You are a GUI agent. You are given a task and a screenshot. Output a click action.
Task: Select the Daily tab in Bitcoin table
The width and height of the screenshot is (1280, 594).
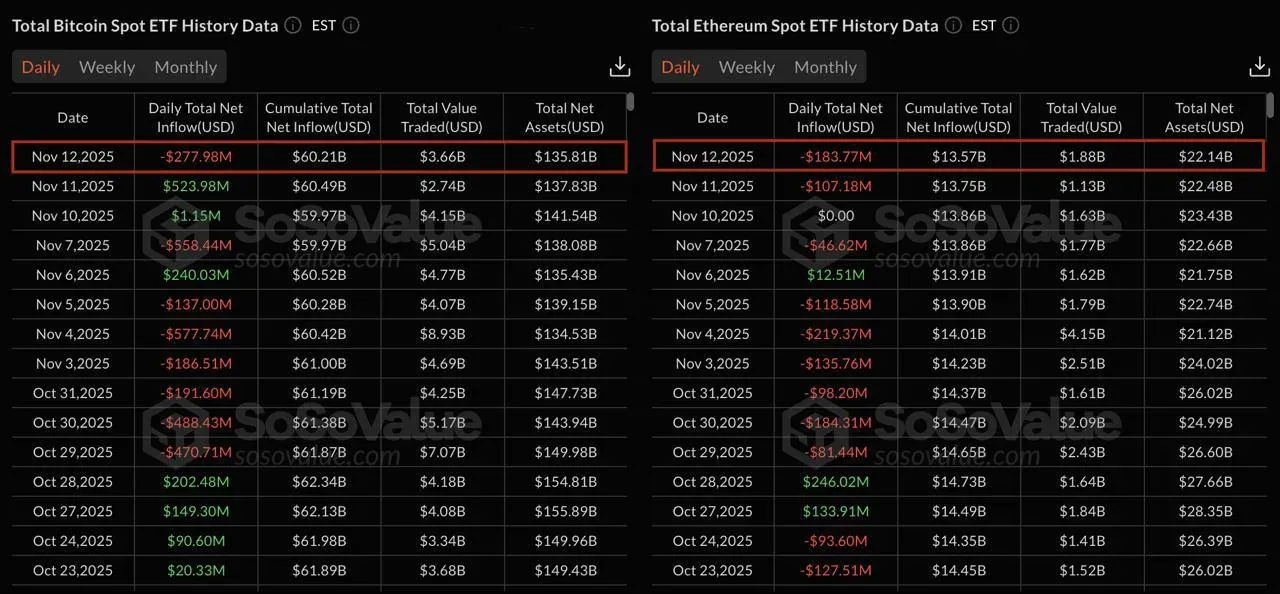[41, 67]
